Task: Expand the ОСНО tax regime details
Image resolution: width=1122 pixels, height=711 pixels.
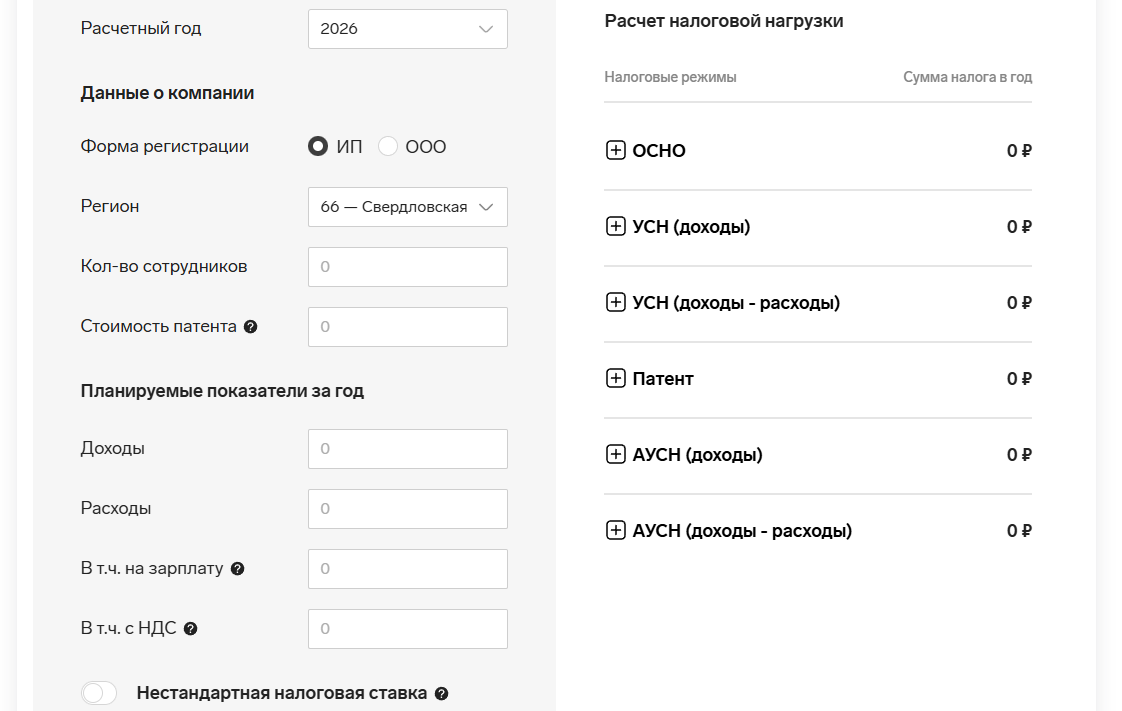Action: pyautogui.click(x=616, y=151)
